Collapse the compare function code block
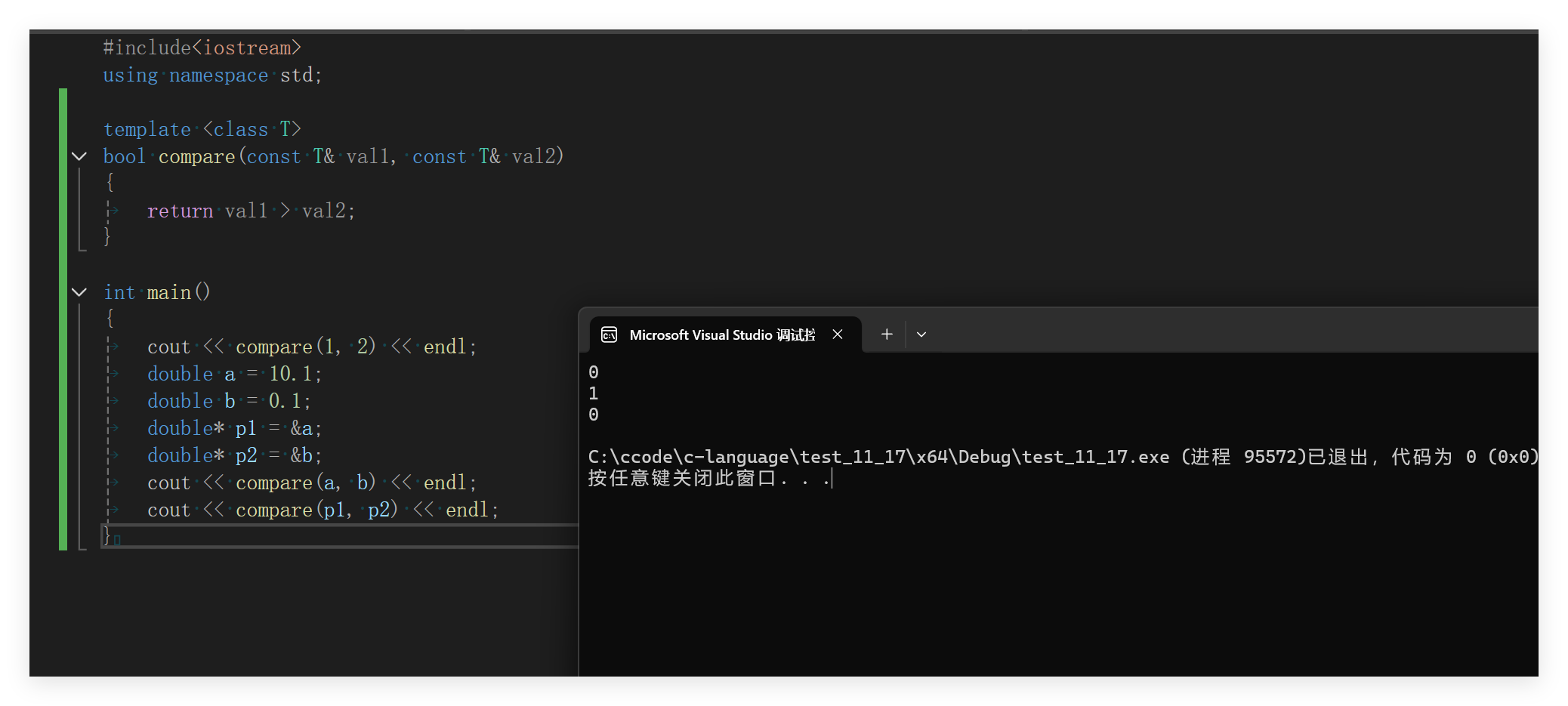1568x706 pixels. 79,156
